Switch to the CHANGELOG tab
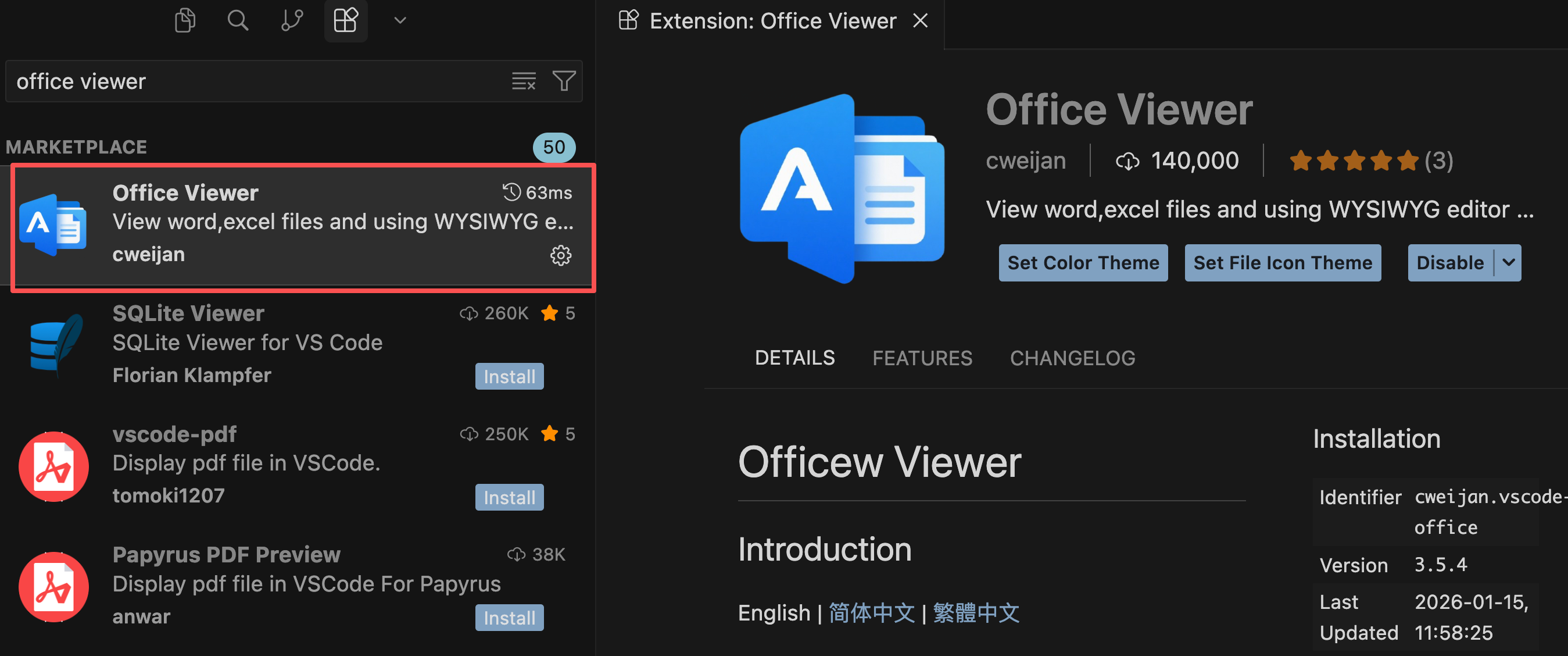This screenshot has height=656, width=1568. (1072, 358)
